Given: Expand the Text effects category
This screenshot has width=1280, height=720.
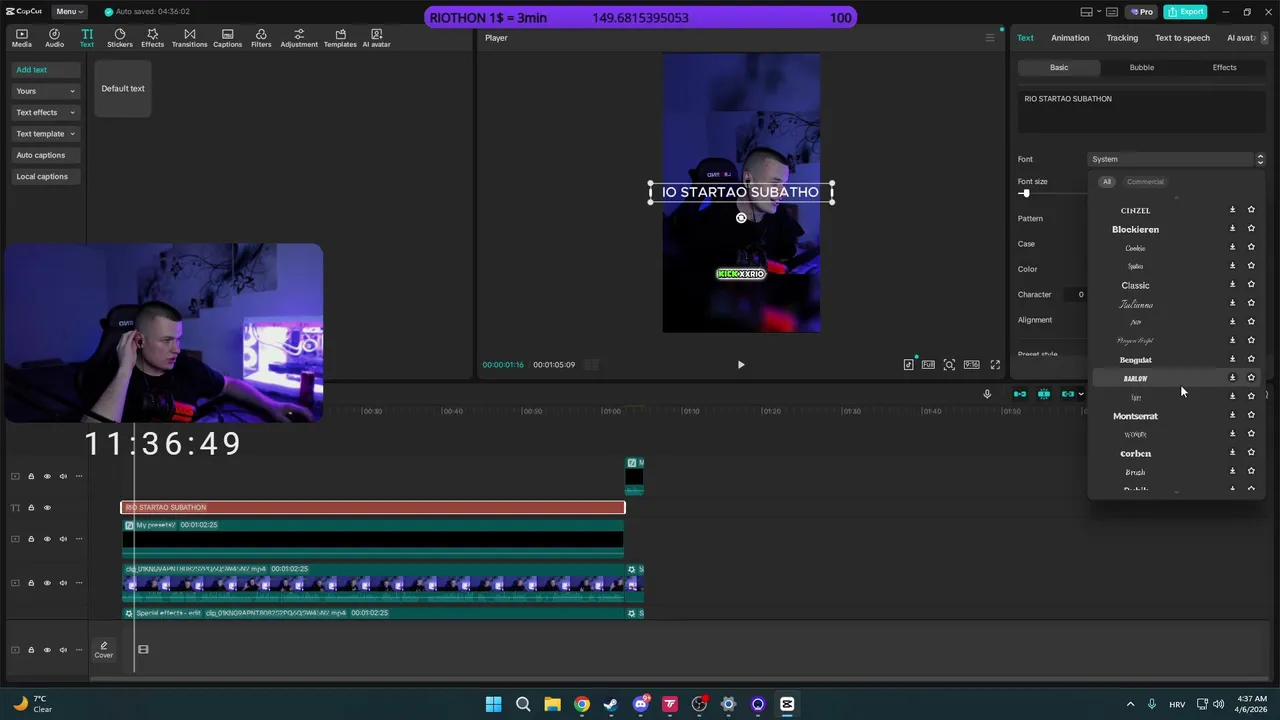Looking at the screenshot, I should (45, 112).
